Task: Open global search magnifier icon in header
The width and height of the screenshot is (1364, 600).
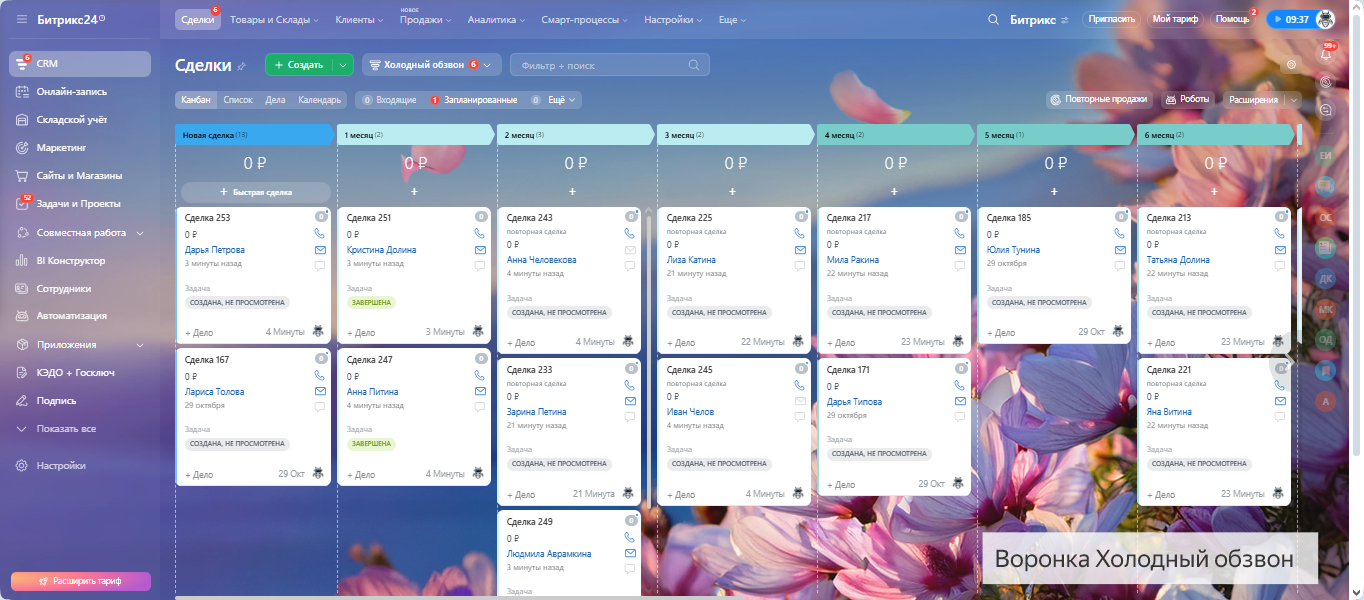Action: (x=993, y=19)
